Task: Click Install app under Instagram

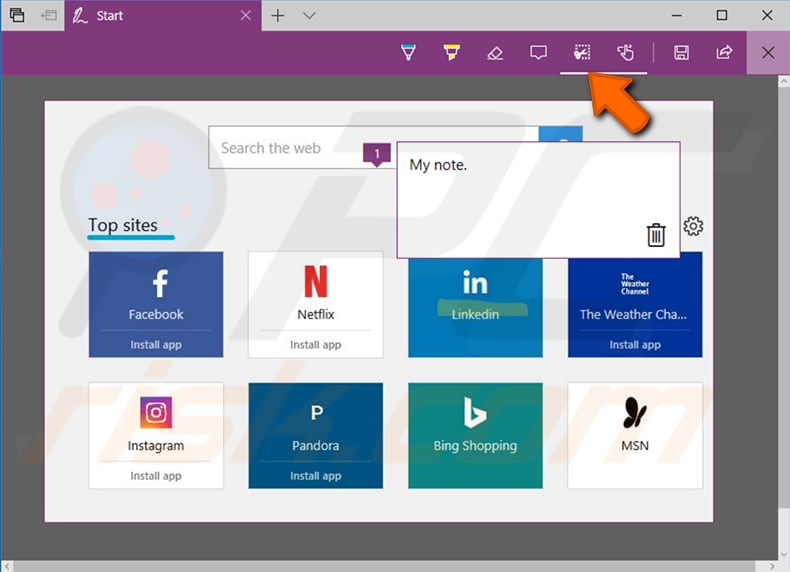Action: pyautogui.click(x=156, y=476)
